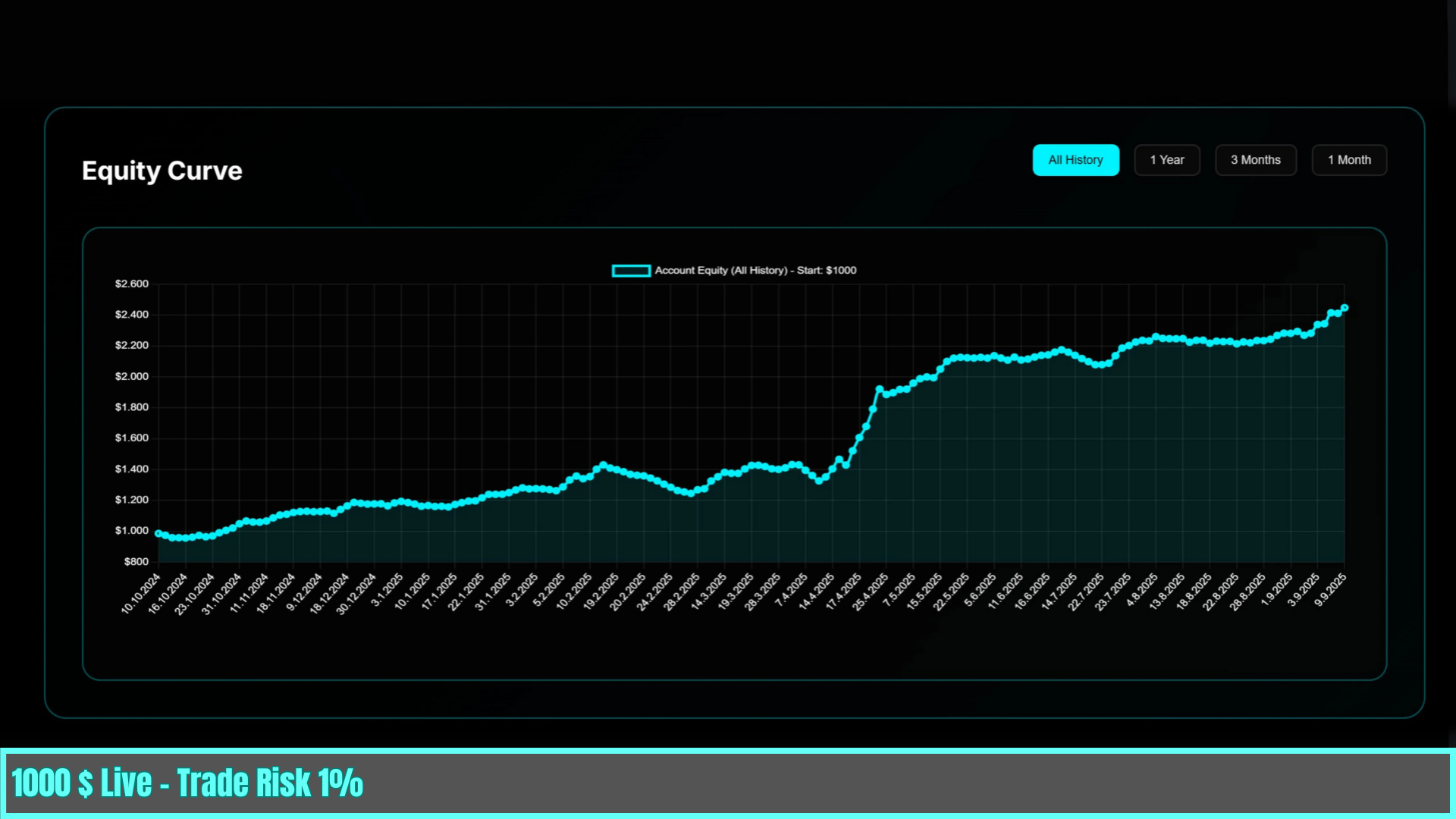Click the 4.8.2025 x-axis date label

click(x=1142, y=589)
